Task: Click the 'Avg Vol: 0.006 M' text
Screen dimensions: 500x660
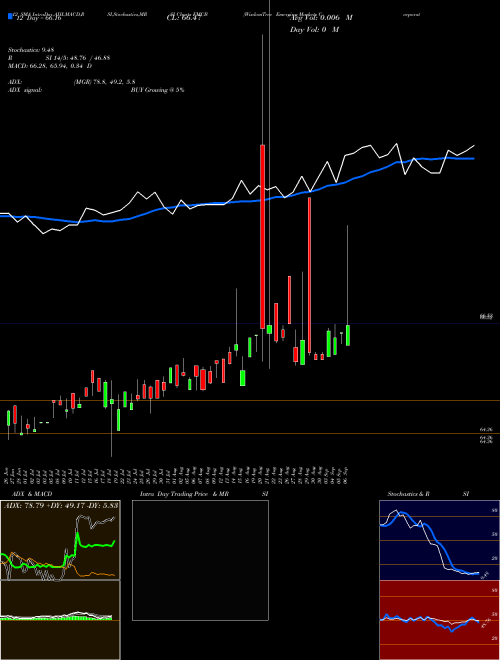Action: tap(321, 18)
